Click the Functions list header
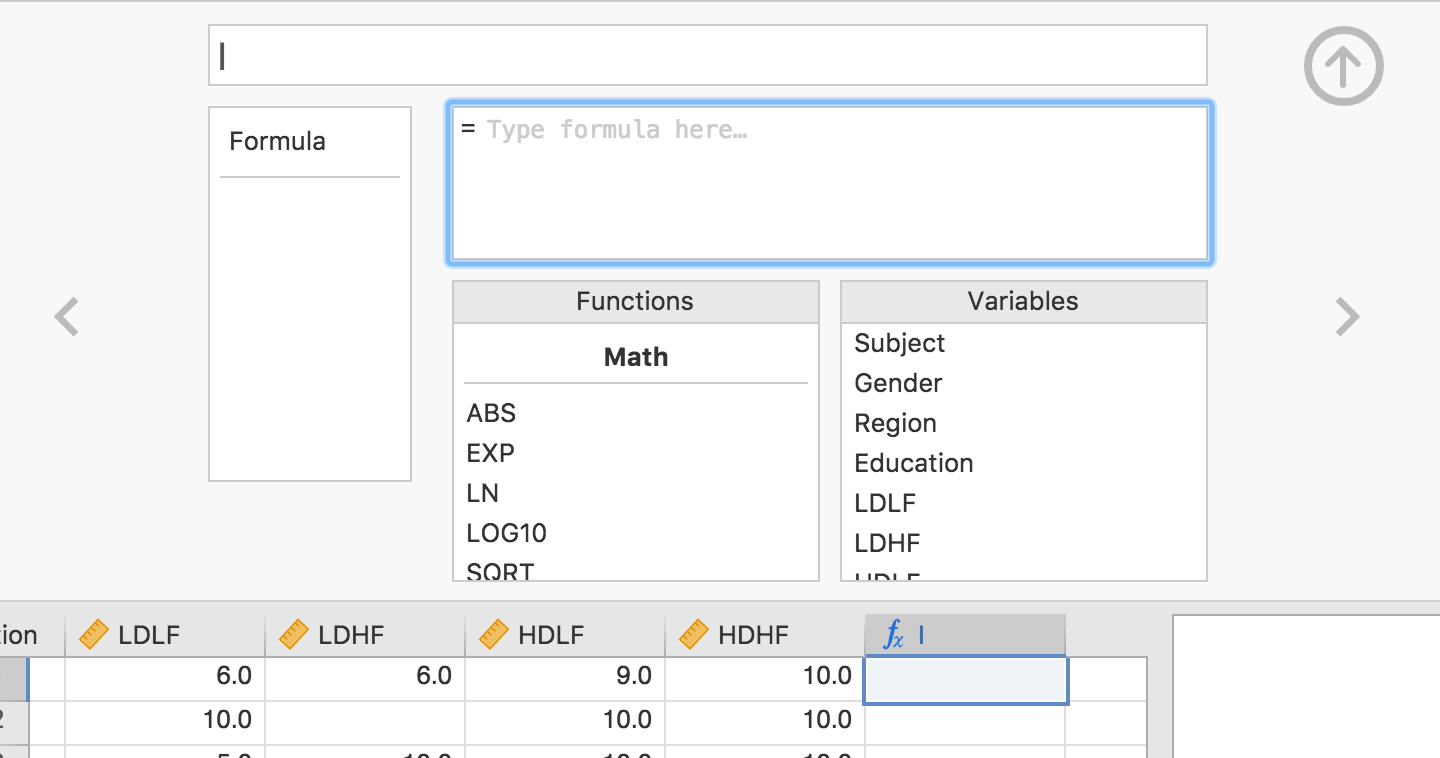The width and height of the screenshot is (1440, 758). click(636, 301)
